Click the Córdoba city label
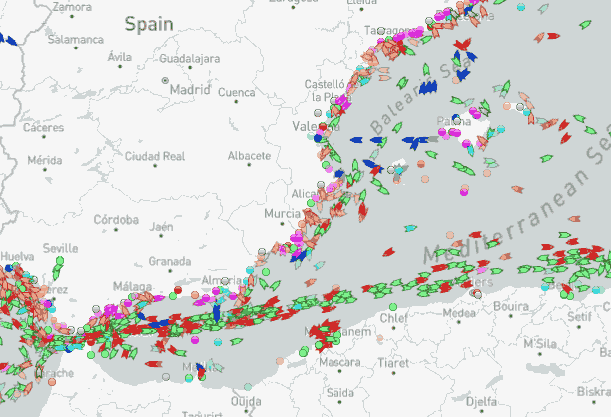The image size is (611, 417). click(115, 219)
